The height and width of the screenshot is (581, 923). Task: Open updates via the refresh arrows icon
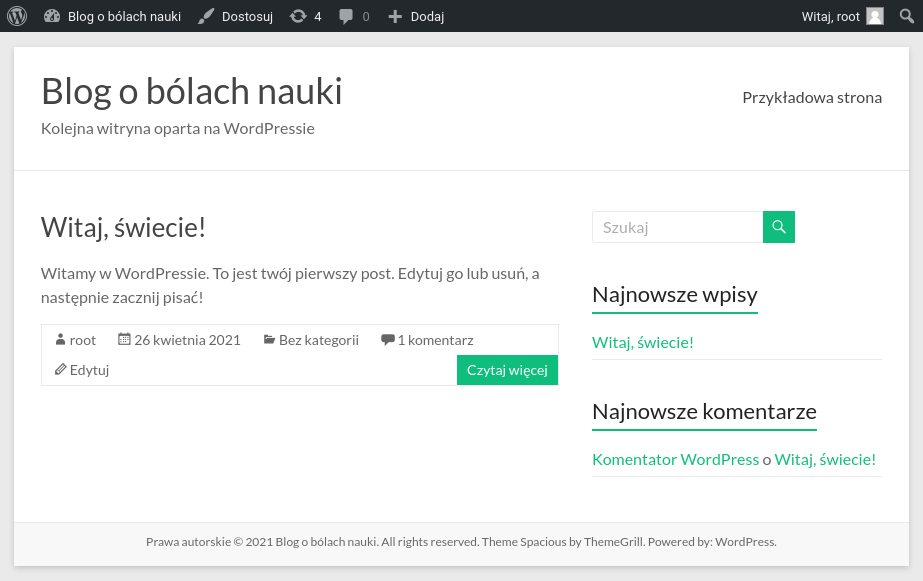298,16
